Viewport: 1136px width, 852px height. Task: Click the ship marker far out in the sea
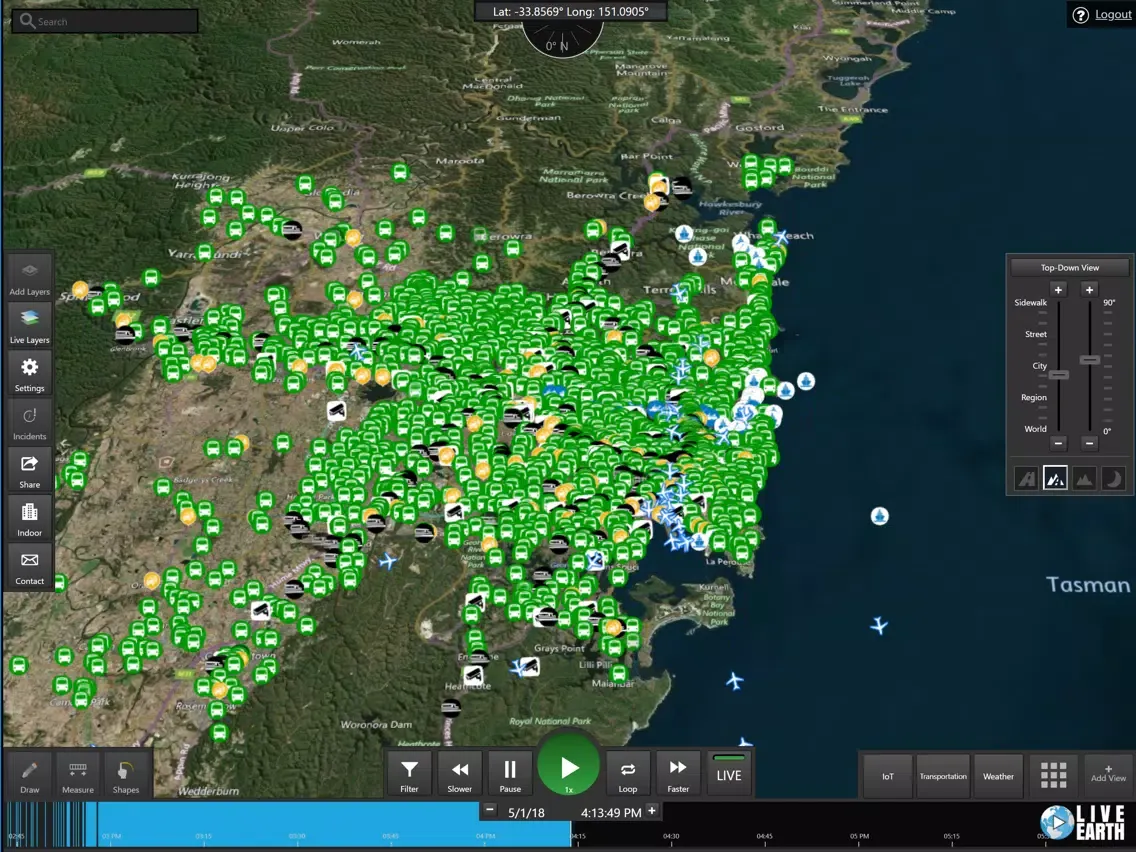coord(880,516)
